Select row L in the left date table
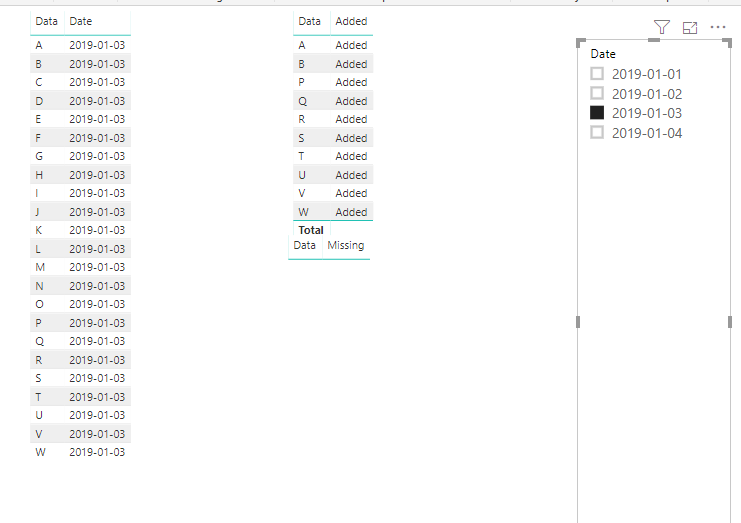This screenshot has width=741, height=523. [x=80, y=249]
